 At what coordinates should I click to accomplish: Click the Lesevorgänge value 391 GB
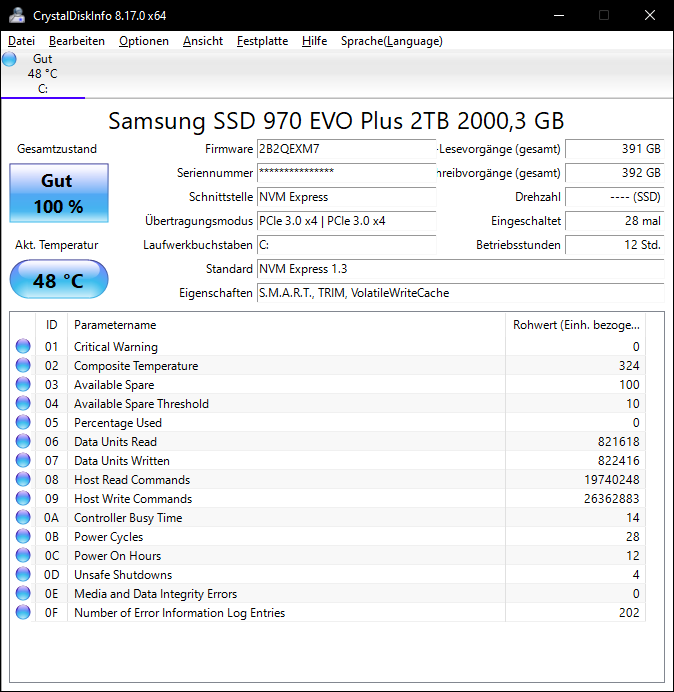(614, 149)
